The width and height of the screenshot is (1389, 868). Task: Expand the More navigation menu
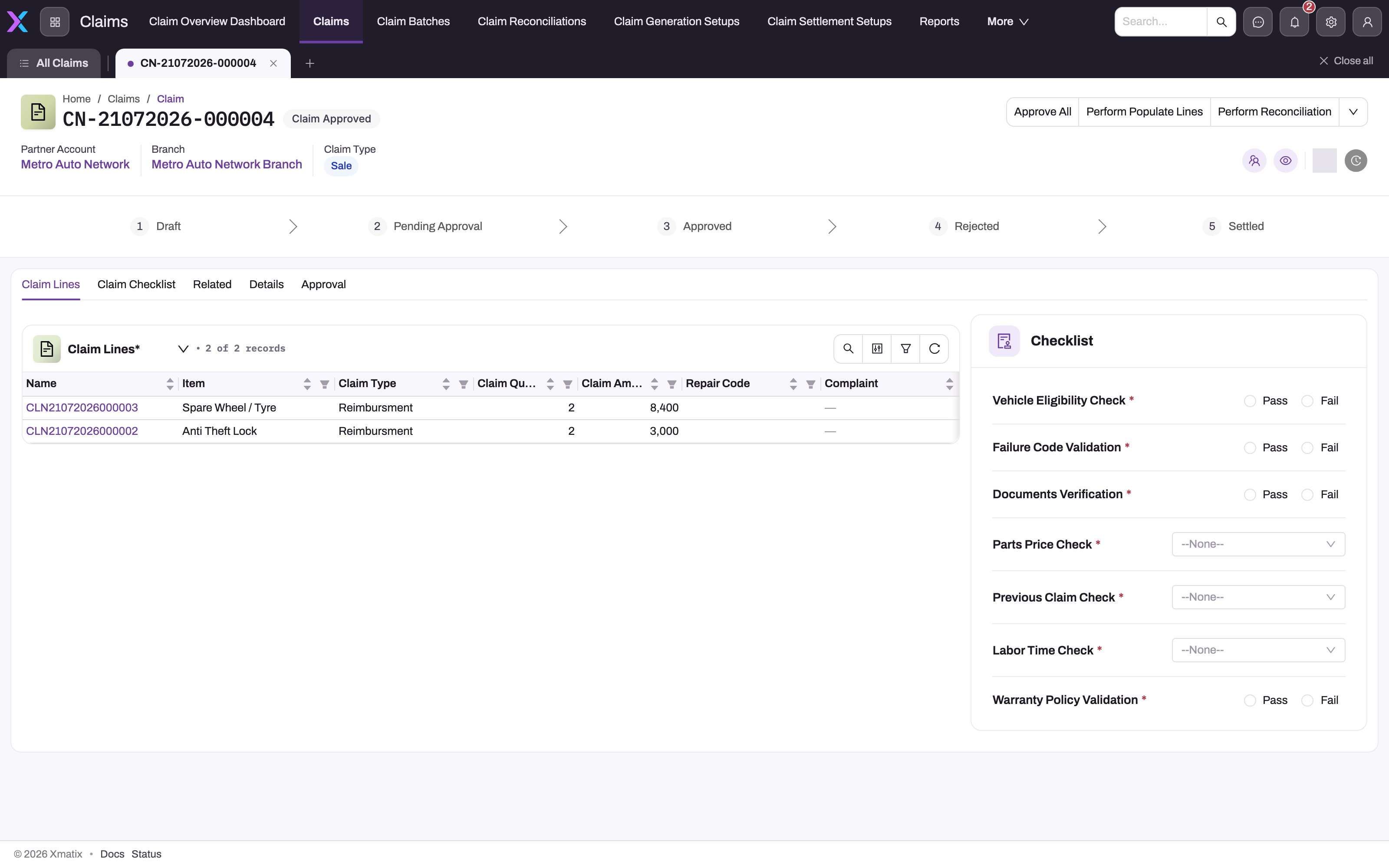click(1007, 22)
